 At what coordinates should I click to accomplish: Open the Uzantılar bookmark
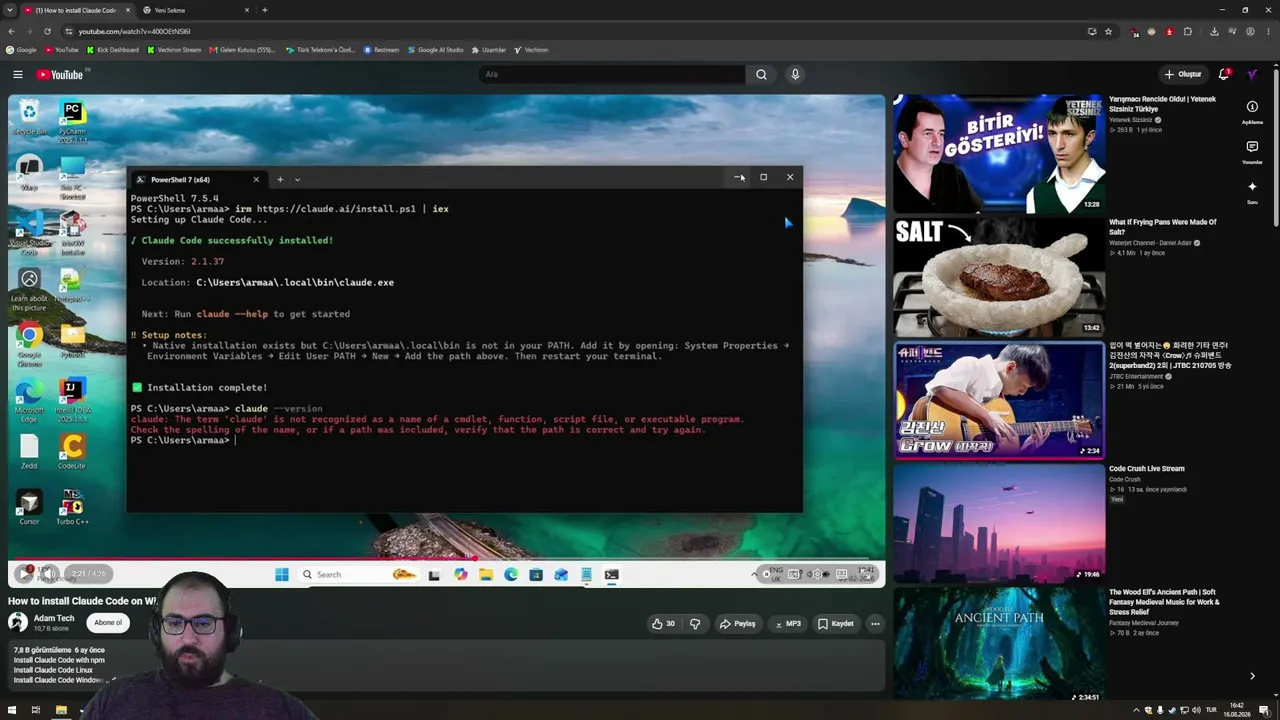(489, 49)
